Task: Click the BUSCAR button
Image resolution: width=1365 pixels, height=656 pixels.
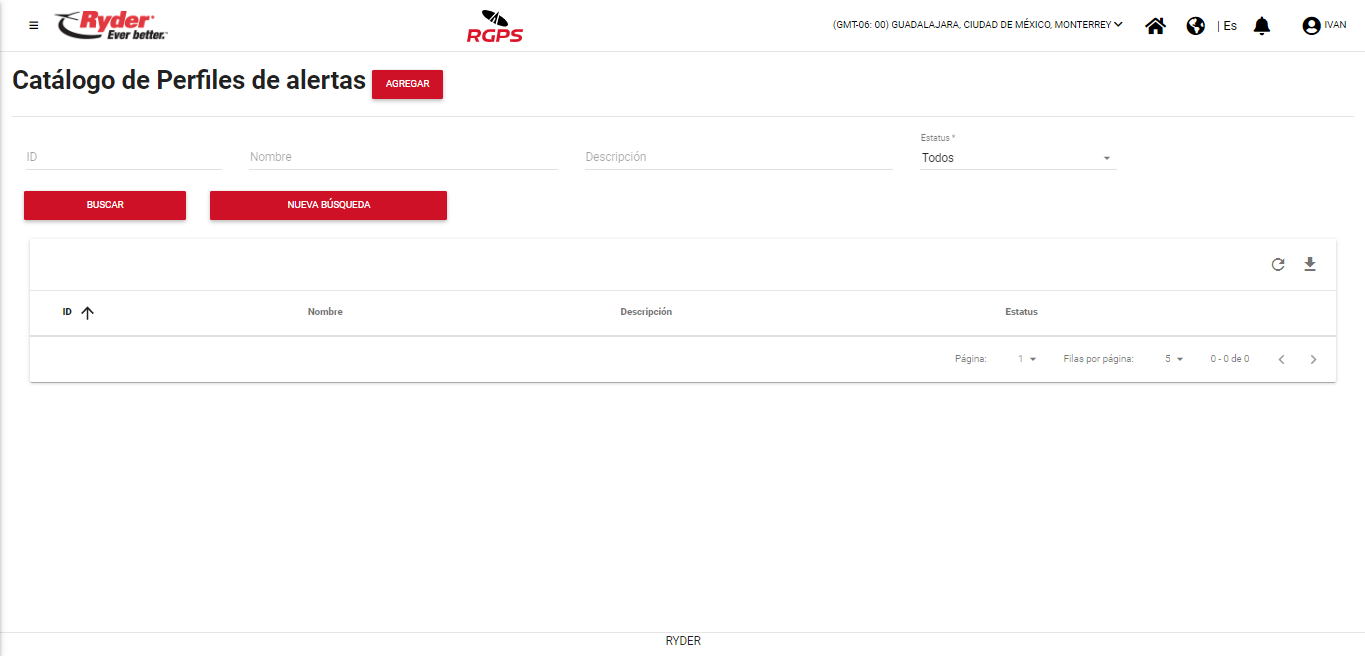Action: pos(105,205)
